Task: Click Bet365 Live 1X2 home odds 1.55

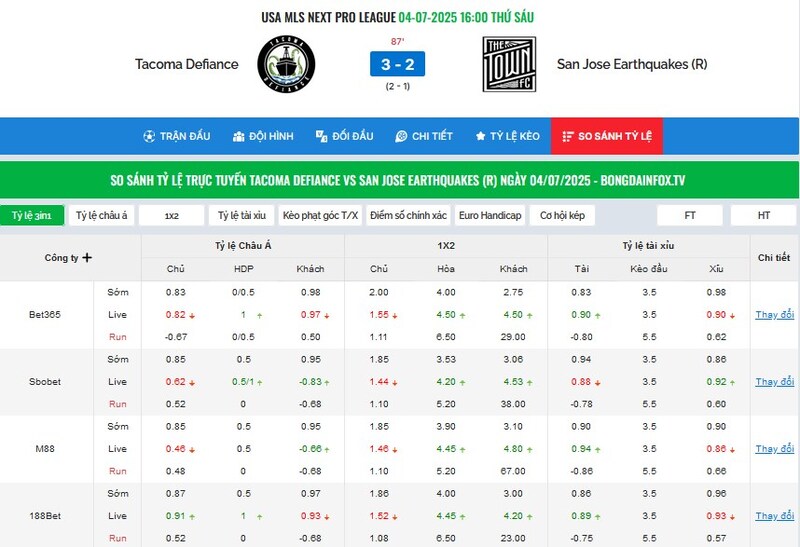Action: tap(379, 315)
